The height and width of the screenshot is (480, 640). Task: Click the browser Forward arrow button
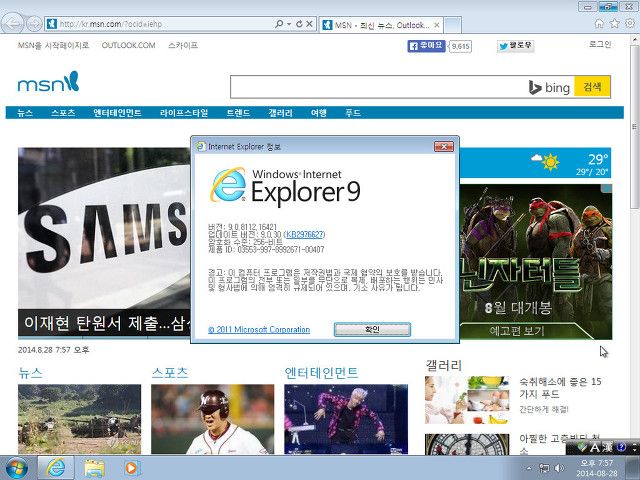coord(34,24)
